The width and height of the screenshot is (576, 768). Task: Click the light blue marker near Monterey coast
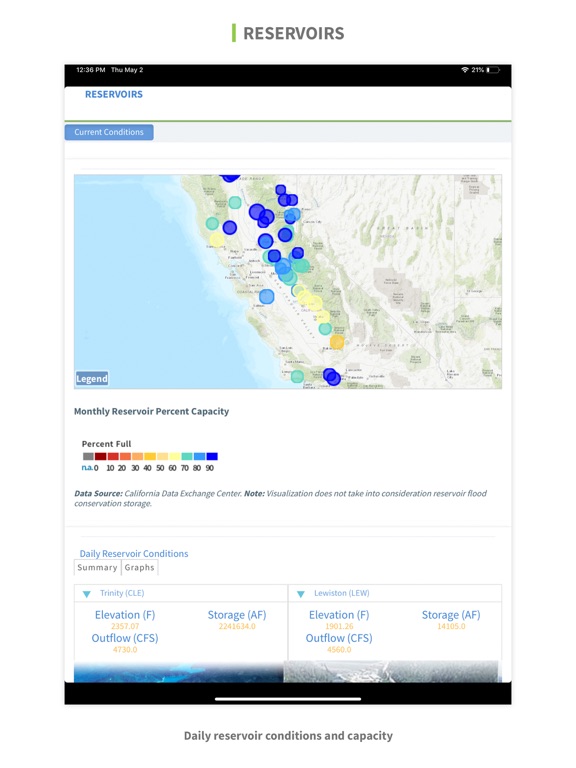point(266,296)
